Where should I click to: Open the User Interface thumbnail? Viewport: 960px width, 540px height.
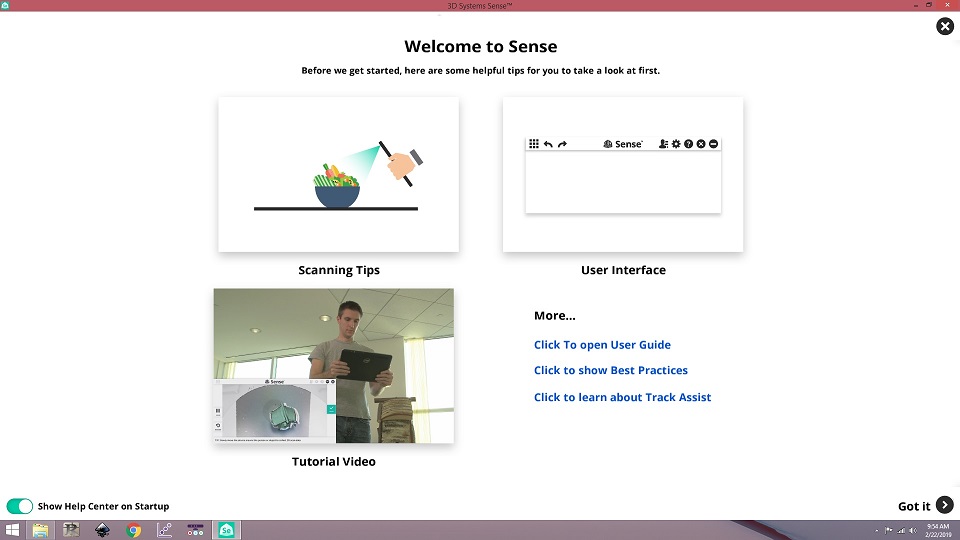(623, 174)
